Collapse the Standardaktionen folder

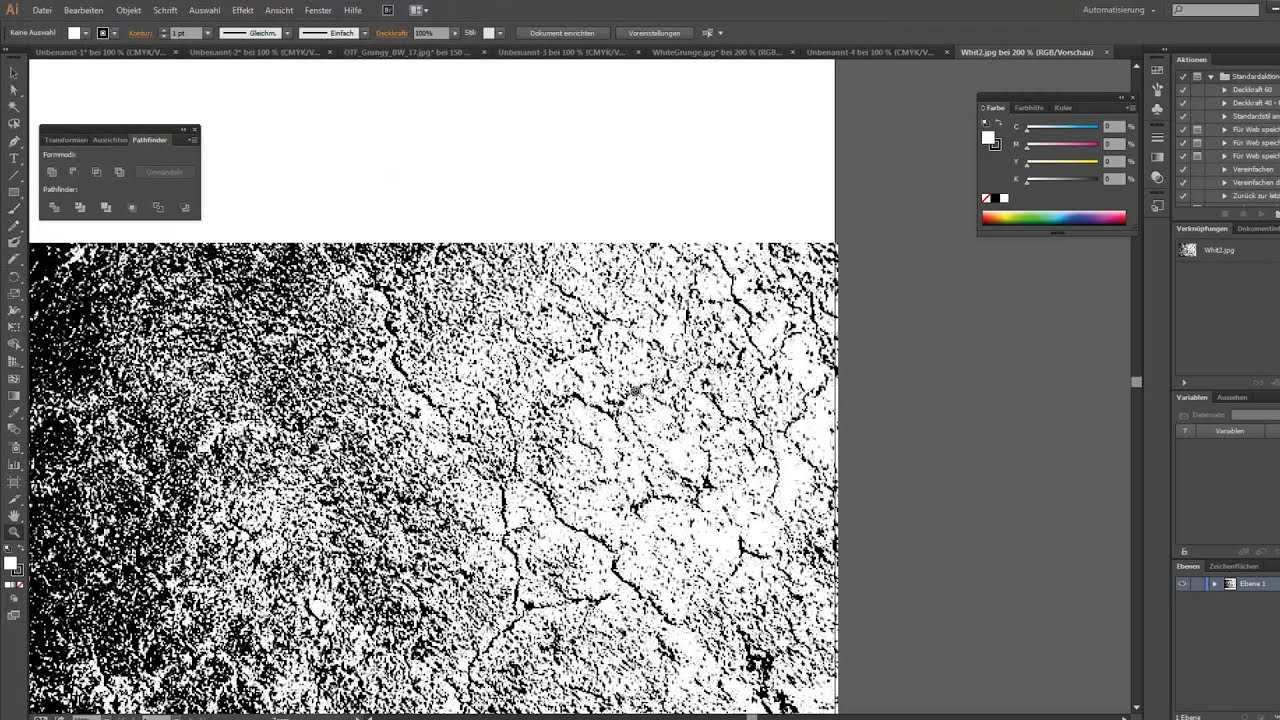pos(1211,76)
